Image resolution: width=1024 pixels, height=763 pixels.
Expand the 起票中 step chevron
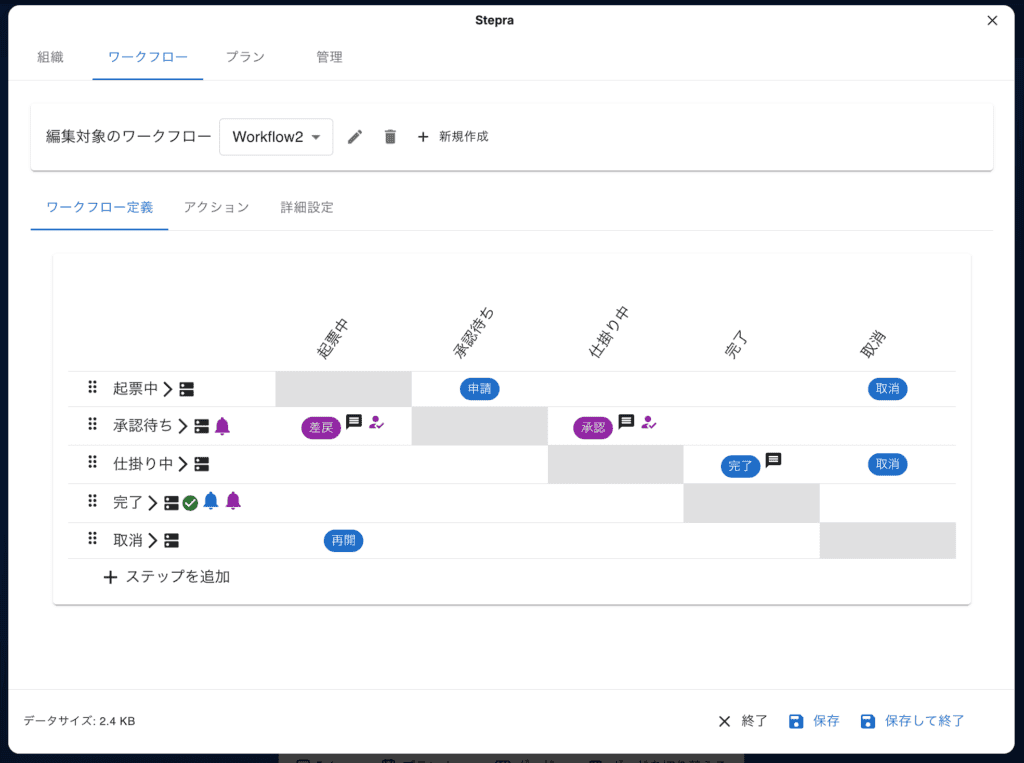tap(168, 389)
